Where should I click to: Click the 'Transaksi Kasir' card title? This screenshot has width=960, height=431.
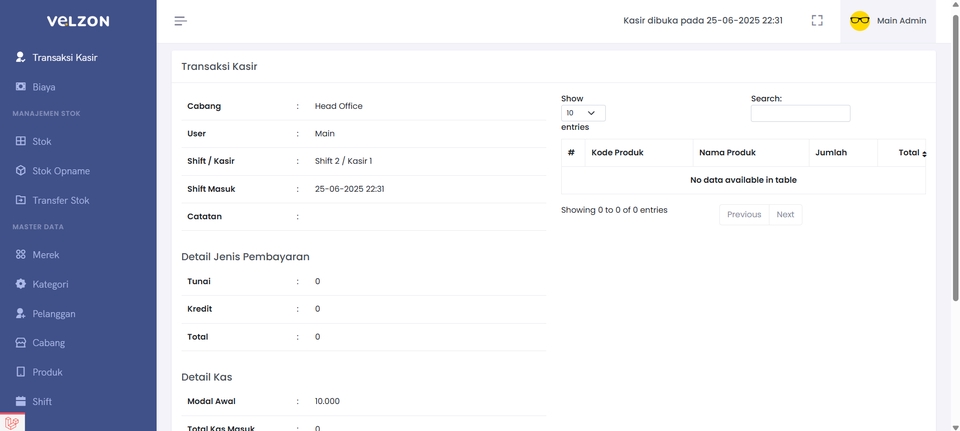click(219, 67)
